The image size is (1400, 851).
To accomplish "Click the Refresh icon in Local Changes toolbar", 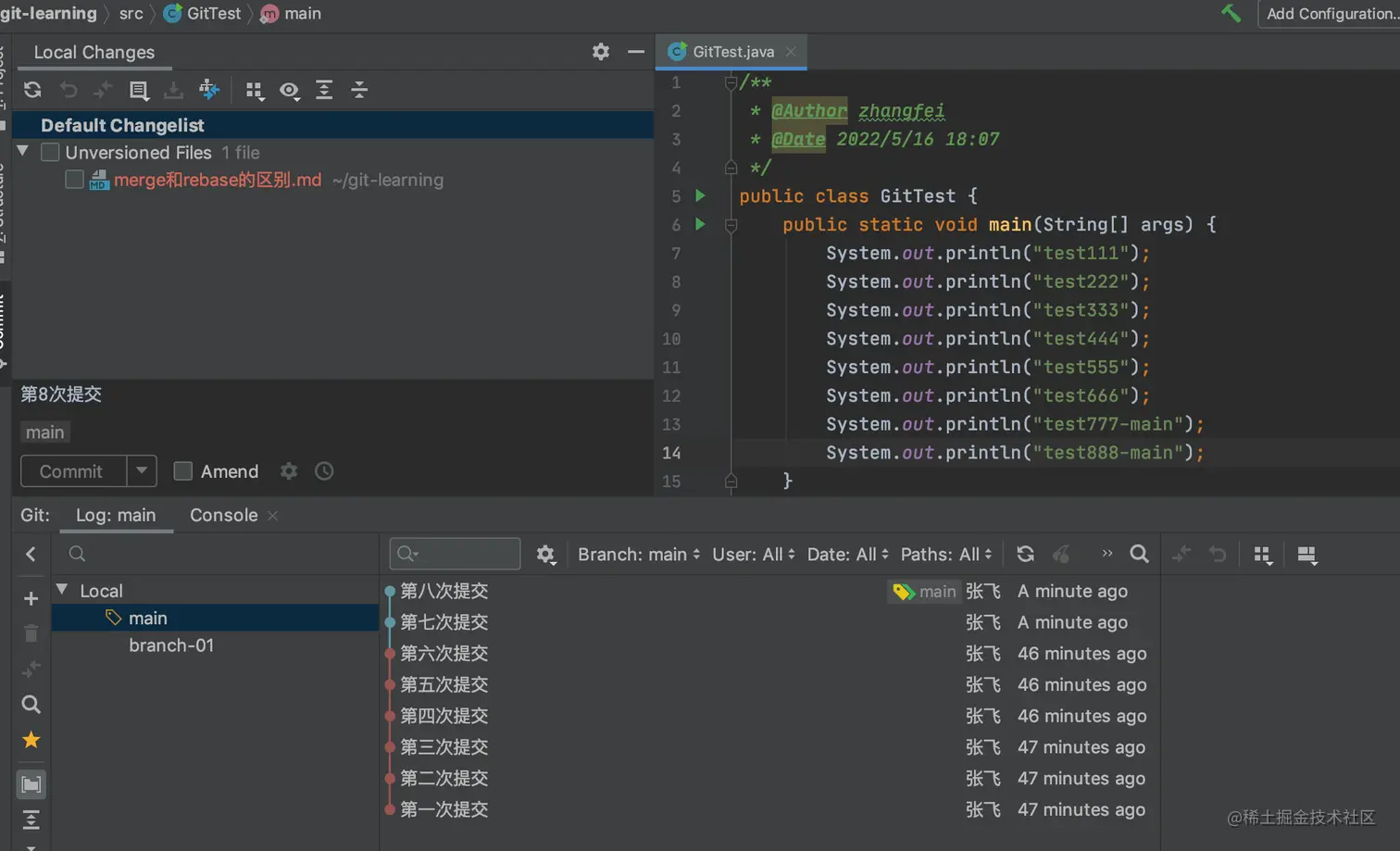I will pyautogui.click(x=32, y=90).
